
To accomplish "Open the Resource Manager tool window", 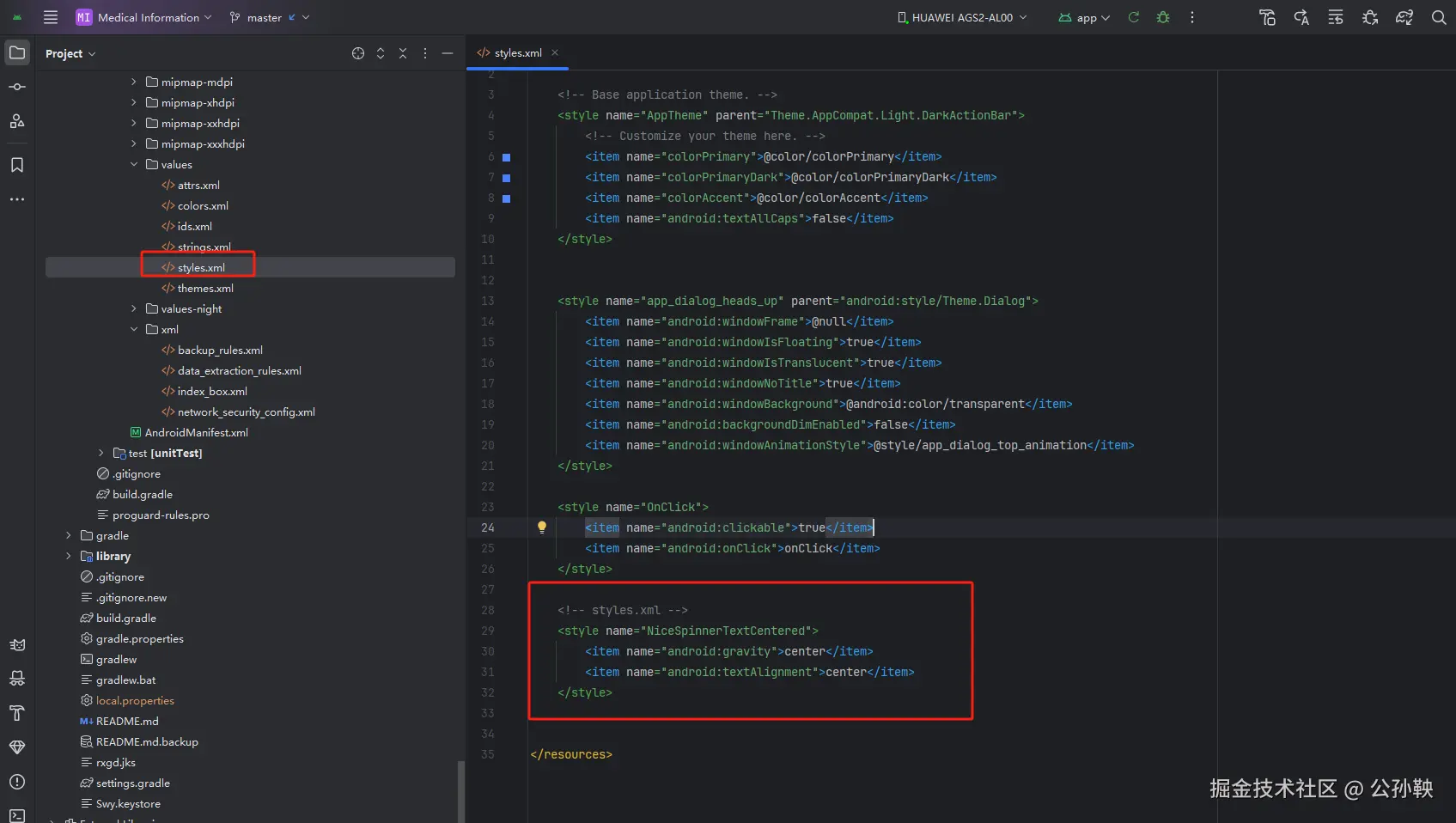I will click(x=17, y=121).
